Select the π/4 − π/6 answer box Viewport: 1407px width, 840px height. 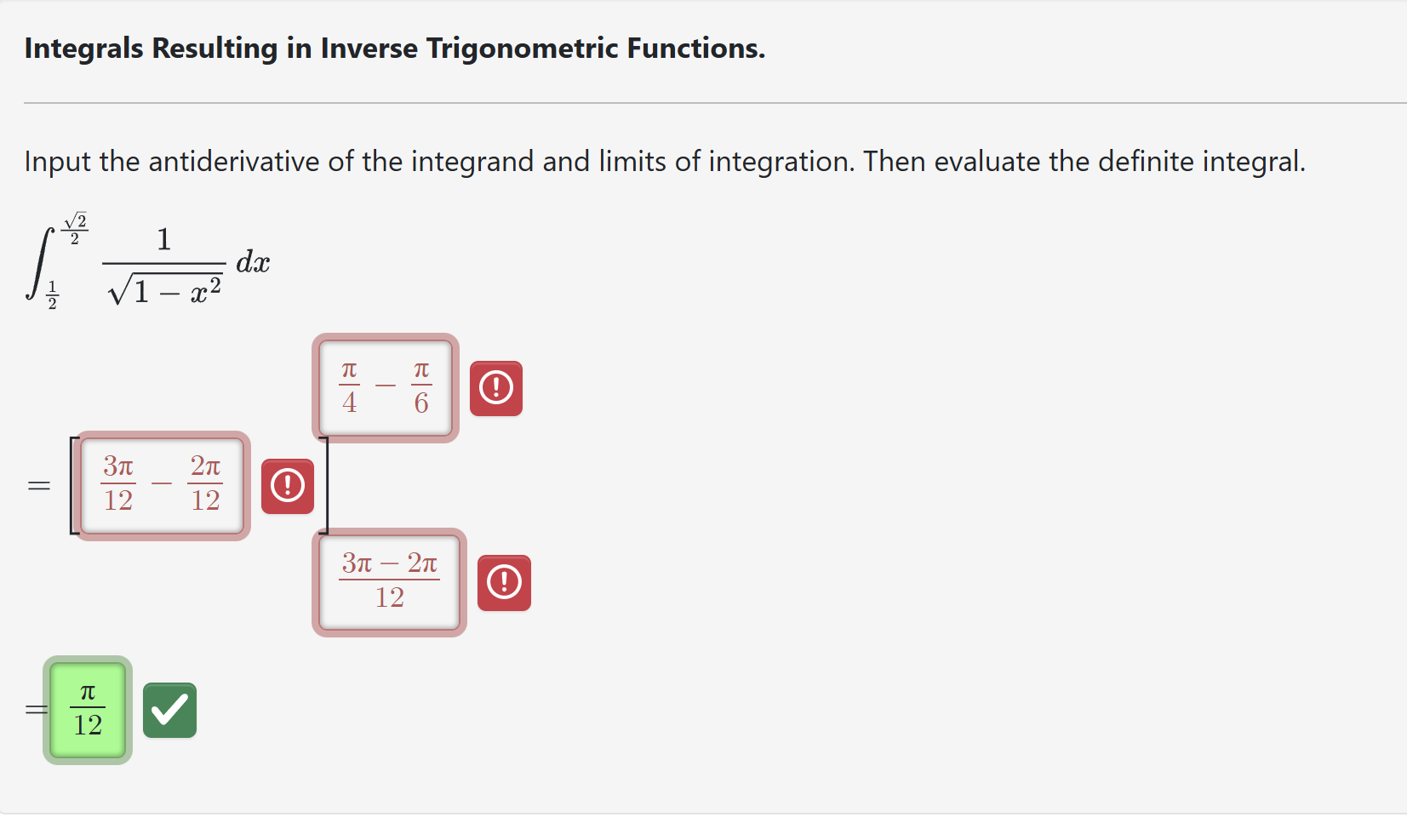pos(385,387)
